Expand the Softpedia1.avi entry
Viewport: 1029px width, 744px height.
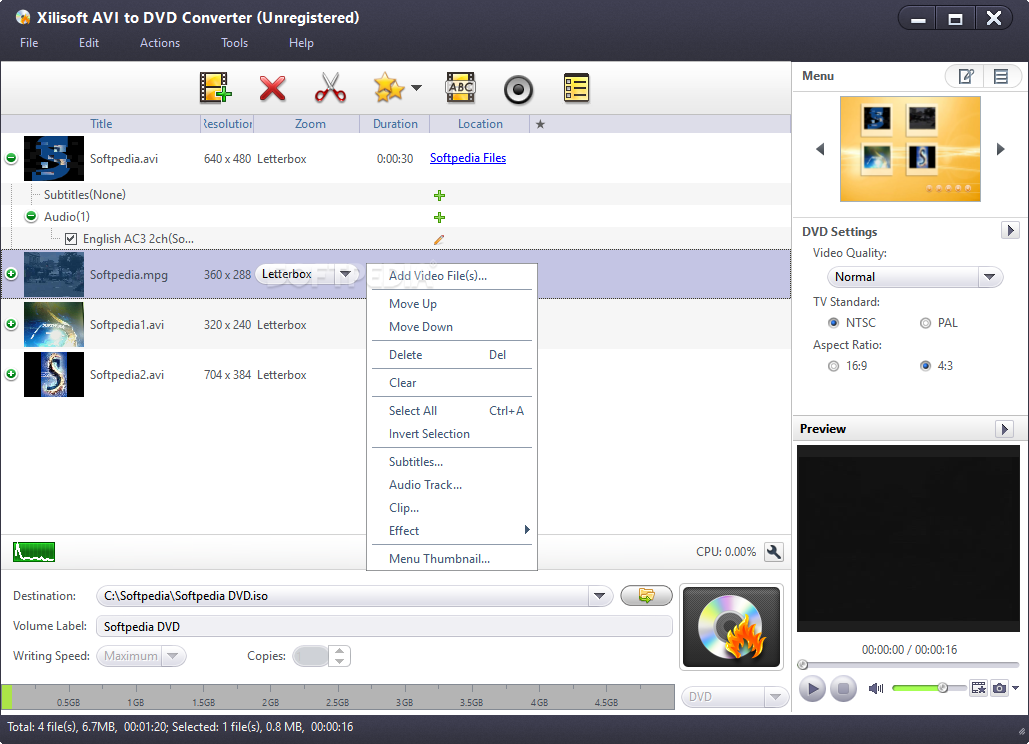coord(11,324)
